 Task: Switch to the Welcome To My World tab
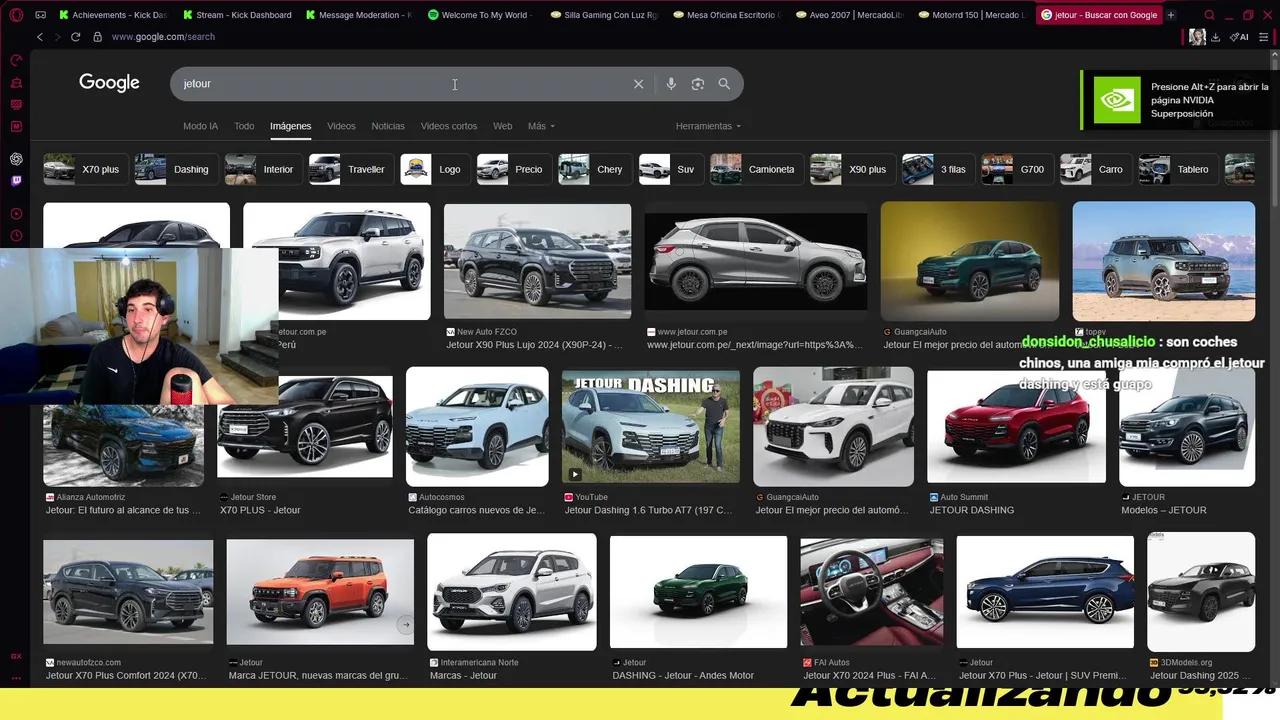[479, 15]
